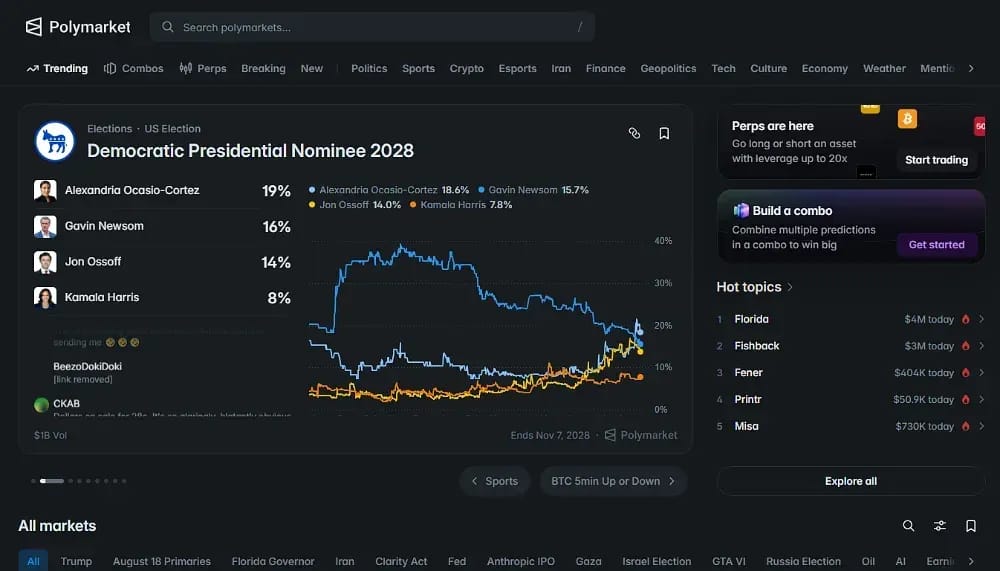The height and width of the screenshot is (571, 1000).
Task: Go to previous Sports carousel card
Action: pyautogui.click(x=495, y=481)
